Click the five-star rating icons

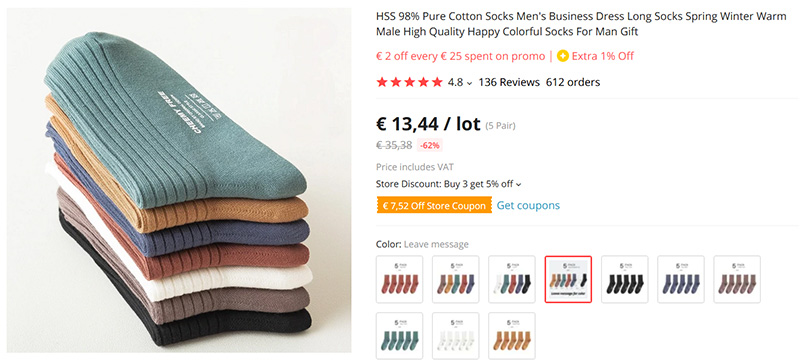[x=409, y=82]
